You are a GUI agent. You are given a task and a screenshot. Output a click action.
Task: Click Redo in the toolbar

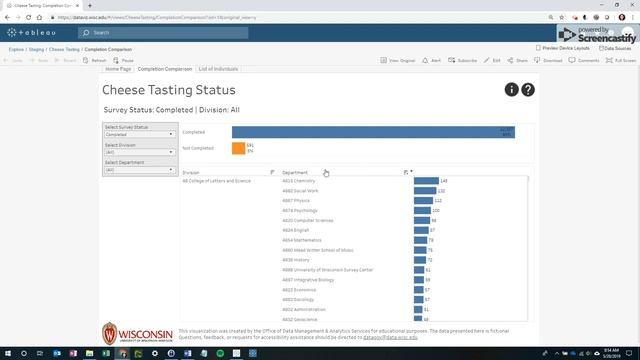[x=38, y=60]
